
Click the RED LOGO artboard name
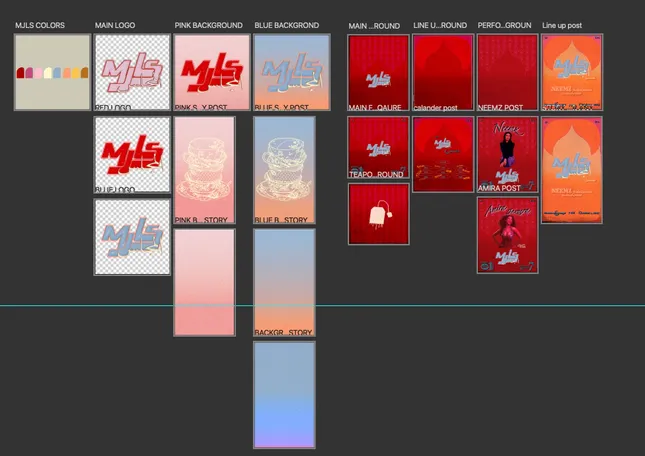[113, 107]
